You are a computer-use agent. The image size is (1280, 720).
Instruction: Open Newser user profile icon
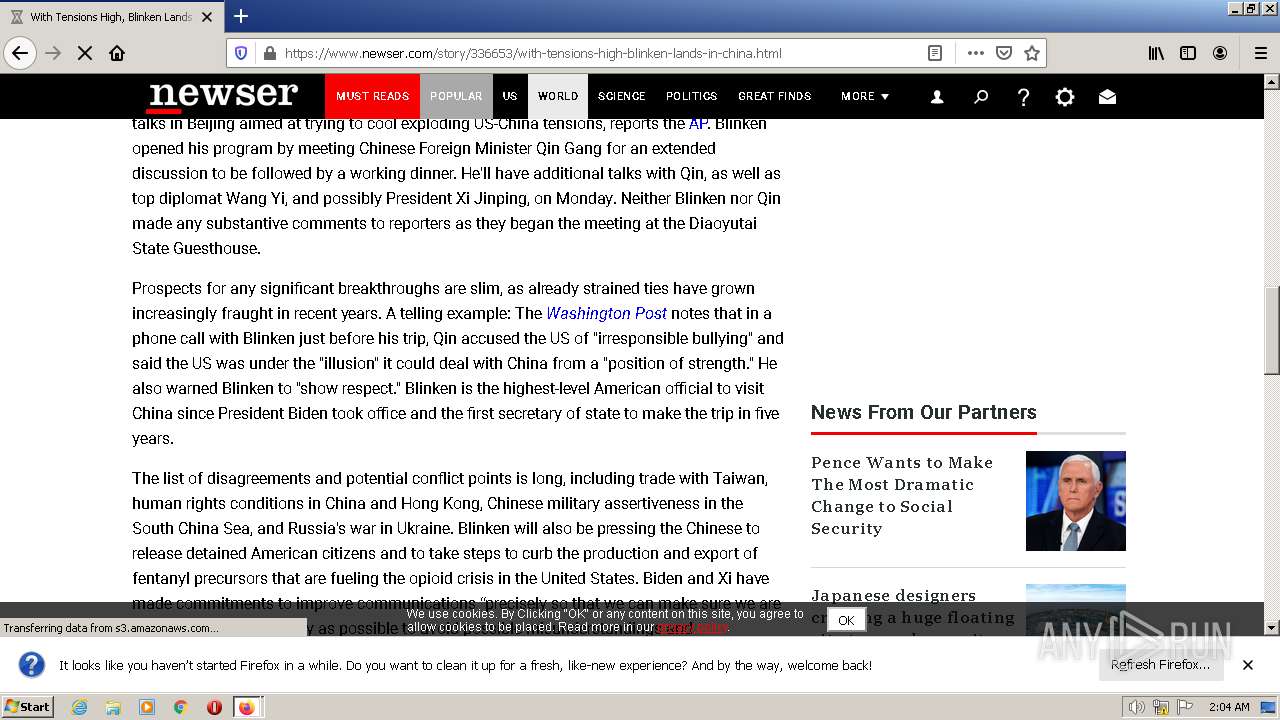(x=937, y=97)
